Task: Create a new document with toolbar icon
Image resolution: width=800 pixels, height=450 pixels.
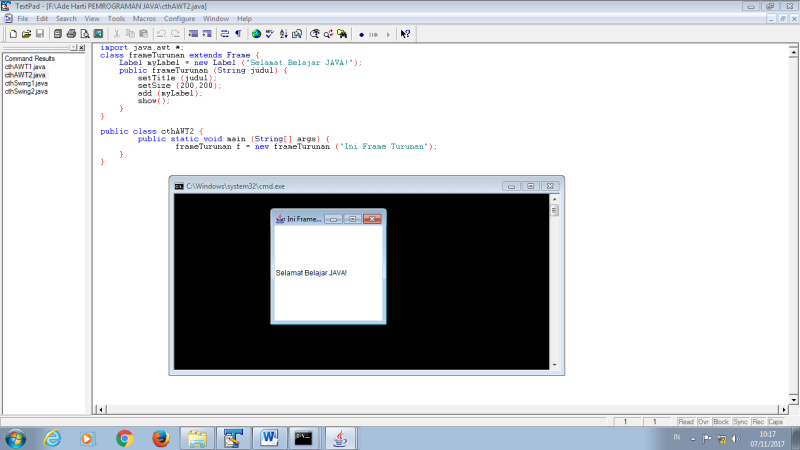Action: [x=13, y=34]
